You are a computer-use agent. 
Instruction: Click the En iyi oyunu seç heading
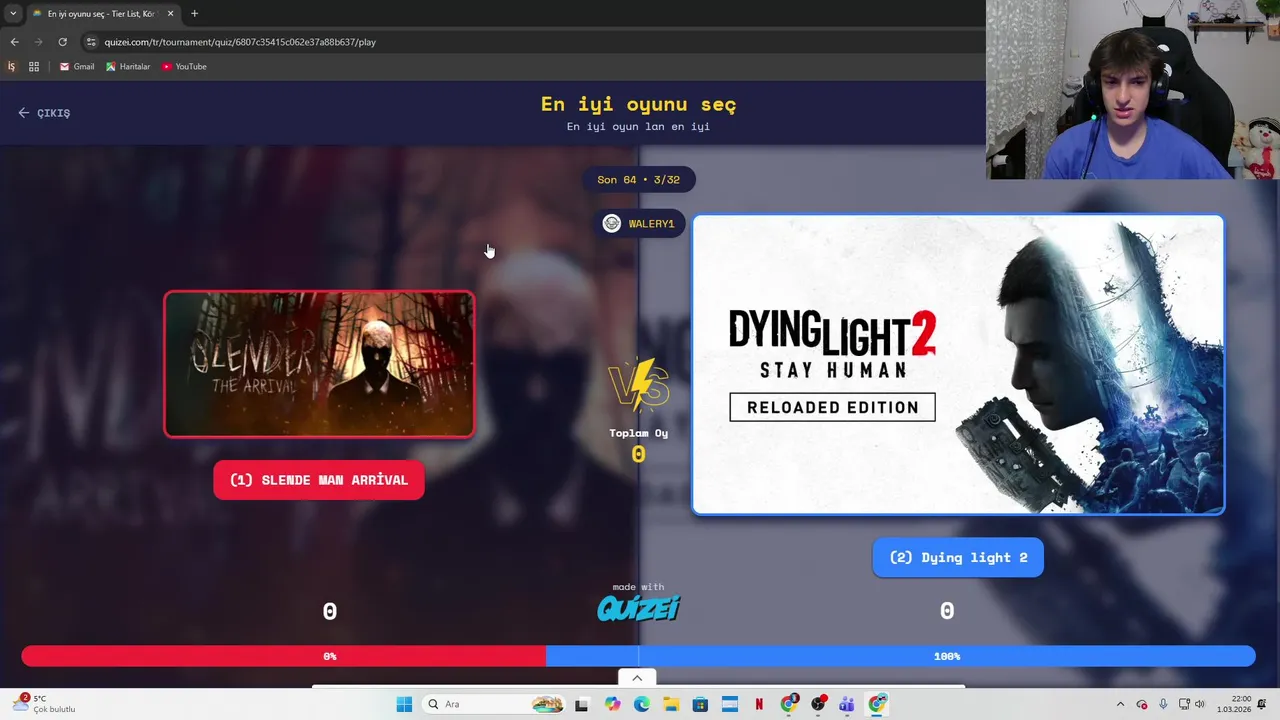pyautogui.click(x=638, y=104)
